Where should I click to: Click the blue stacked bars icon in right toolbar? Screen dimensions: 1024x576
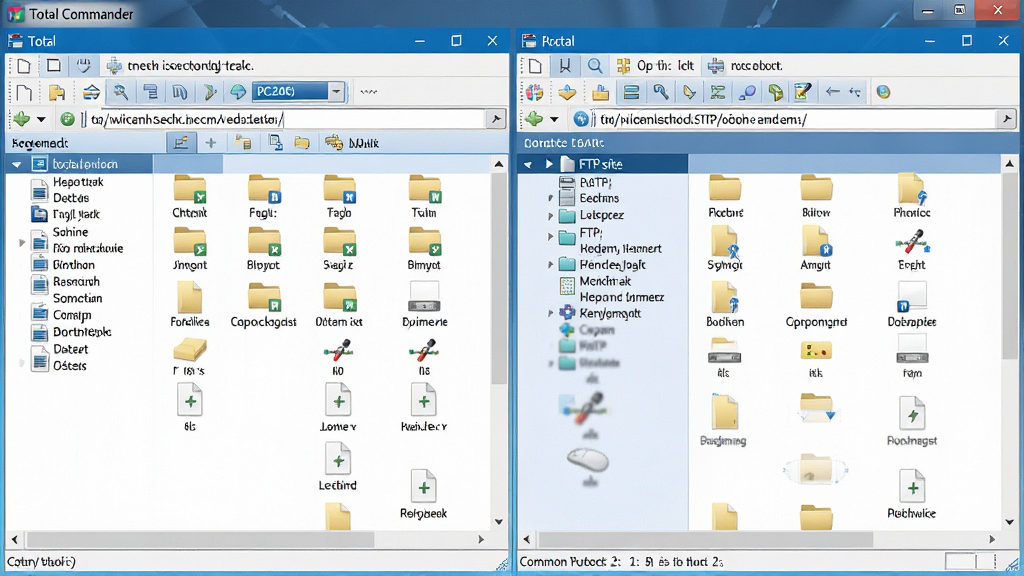[x=631, y=92]
